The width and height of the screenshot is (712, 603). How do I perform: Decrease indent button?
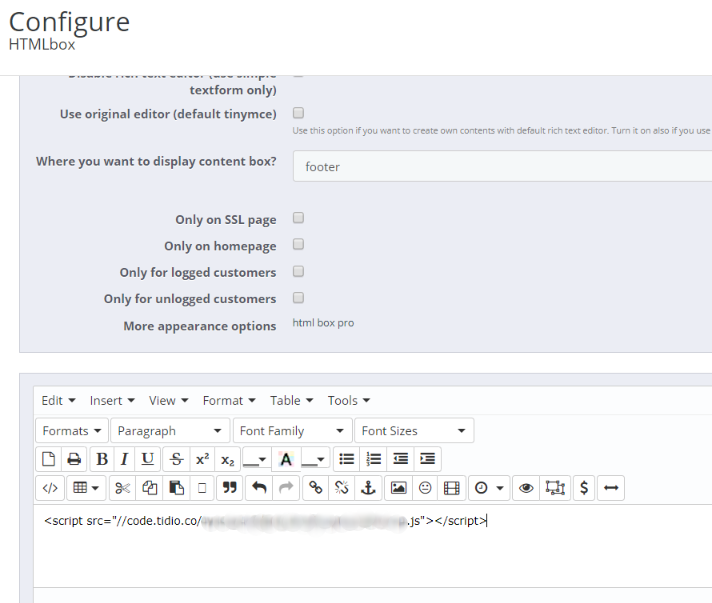pos(400,459)
